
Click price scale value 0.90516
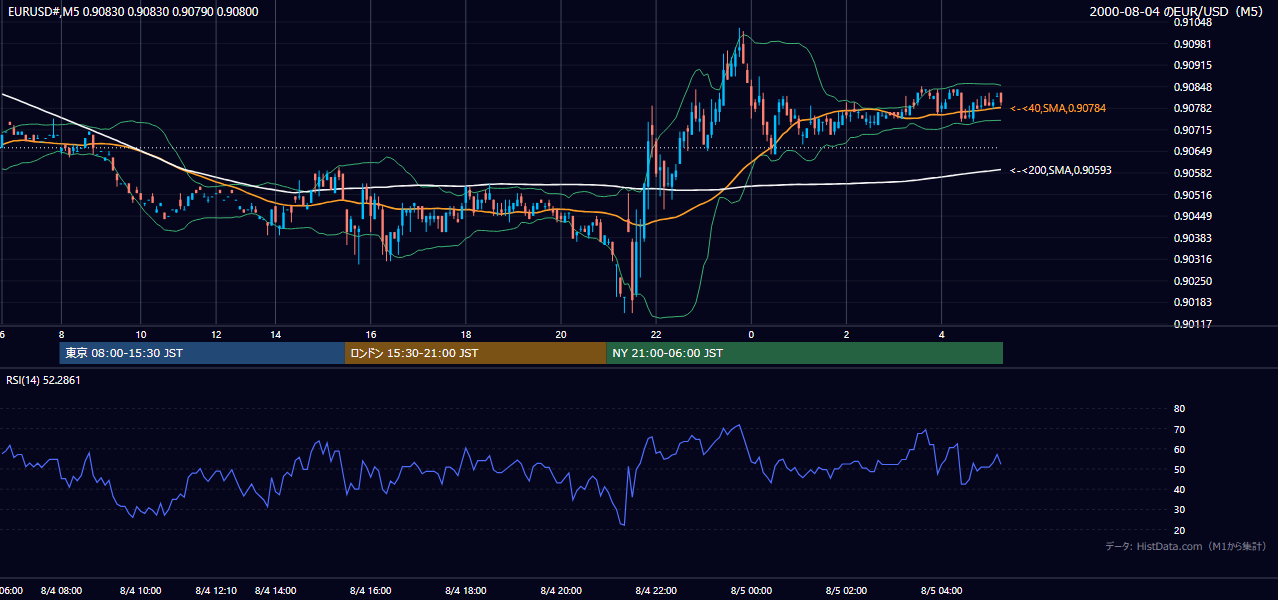[x=1193, y=195]
